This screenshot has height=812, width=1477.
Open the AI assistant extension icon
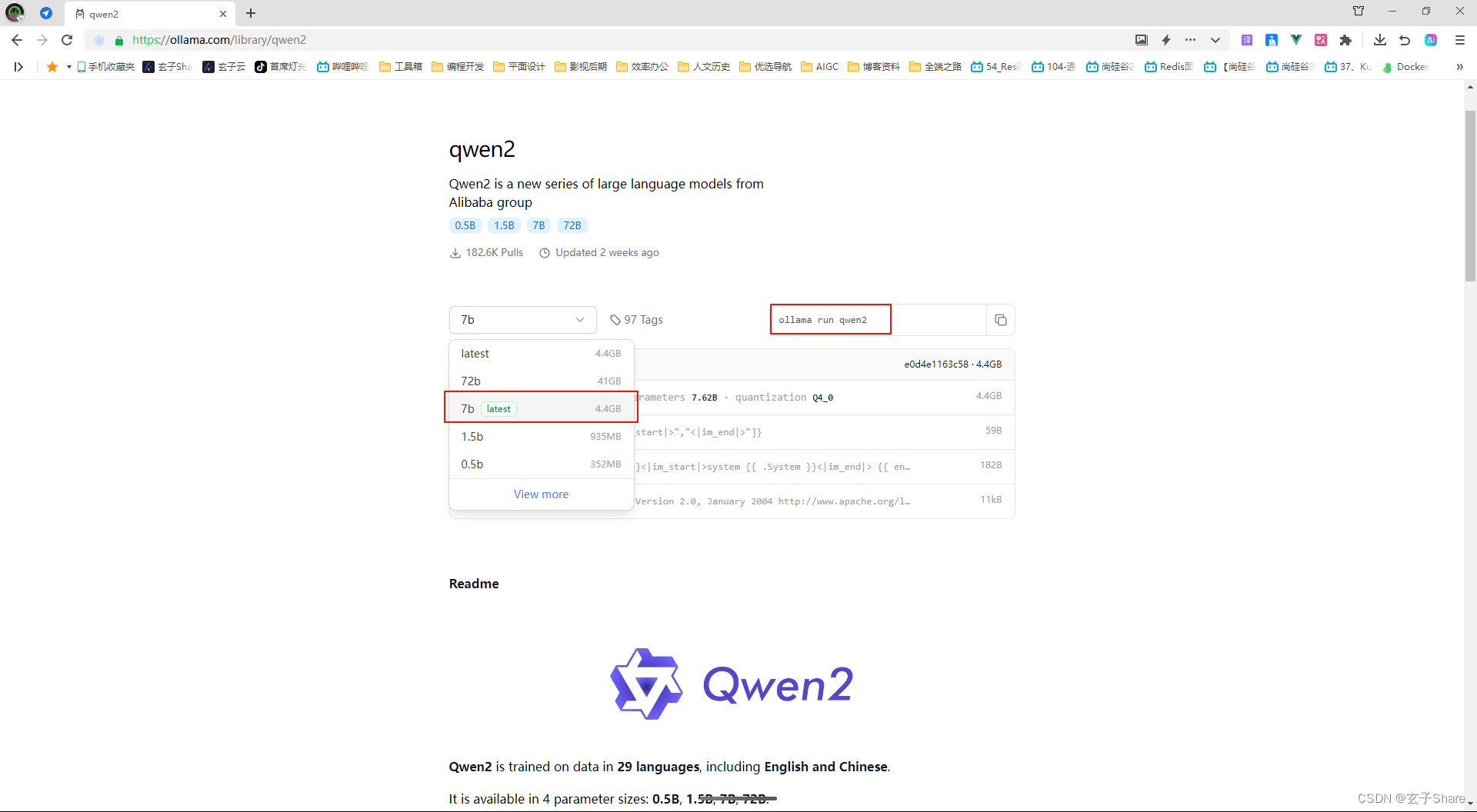point(1431,40)
